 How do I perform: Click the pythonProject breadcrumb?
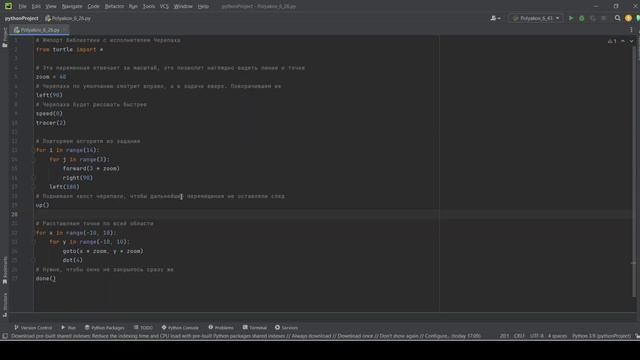click(21, 18)
